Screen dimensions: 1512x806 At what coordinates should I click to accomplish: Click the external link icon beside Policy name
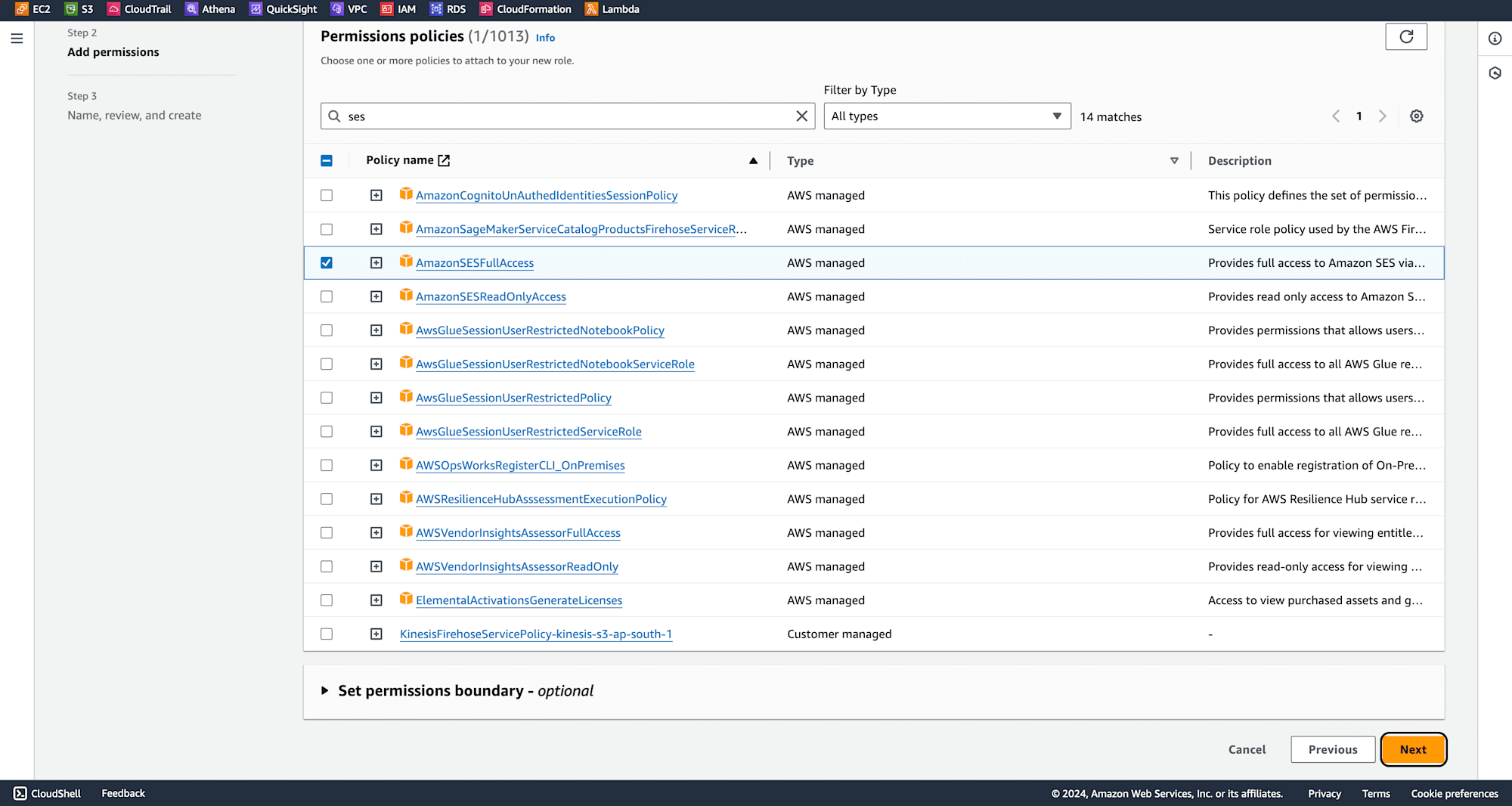click(444, 160)
